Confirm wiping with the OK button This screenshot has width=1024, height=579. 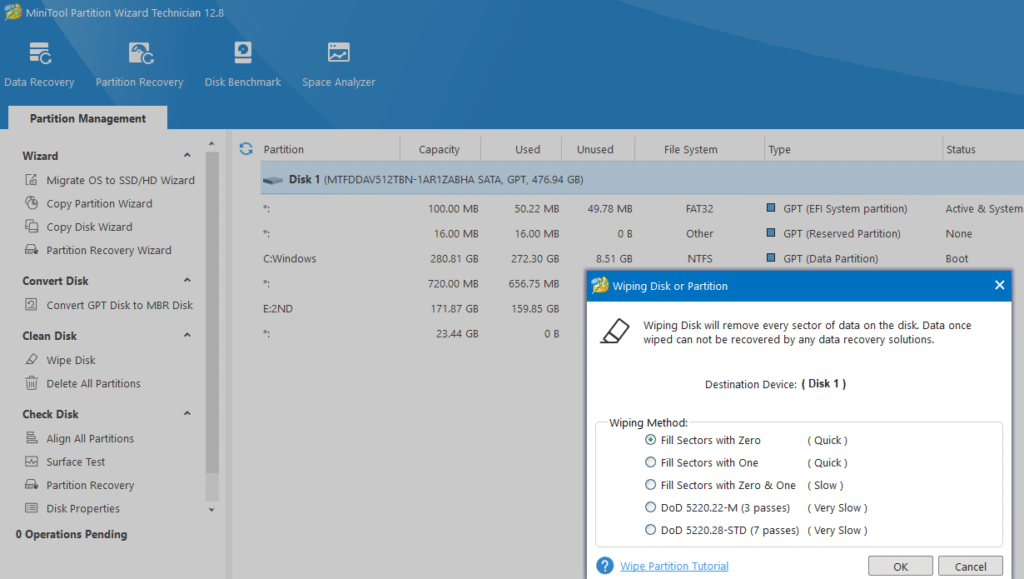click(x=901, y=566)
